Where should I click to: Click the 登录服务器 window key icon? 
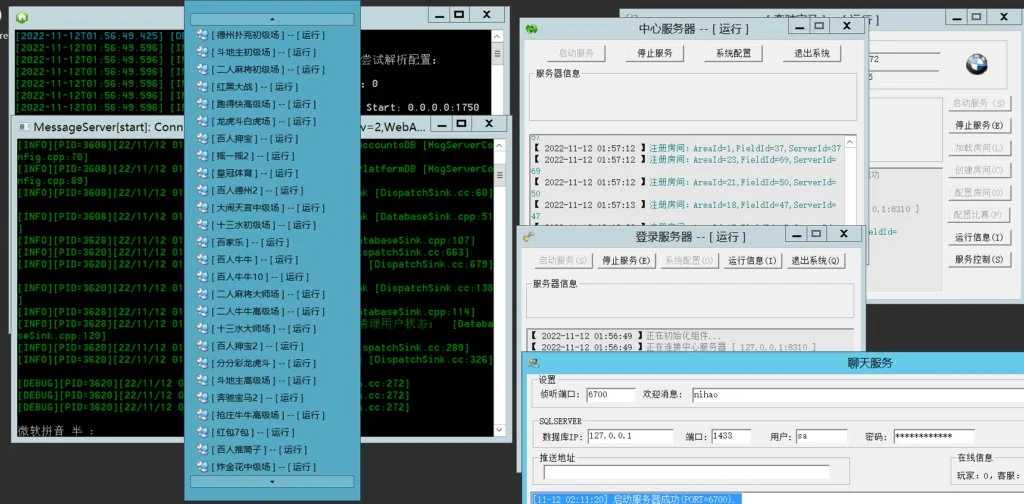click(528, 237)
